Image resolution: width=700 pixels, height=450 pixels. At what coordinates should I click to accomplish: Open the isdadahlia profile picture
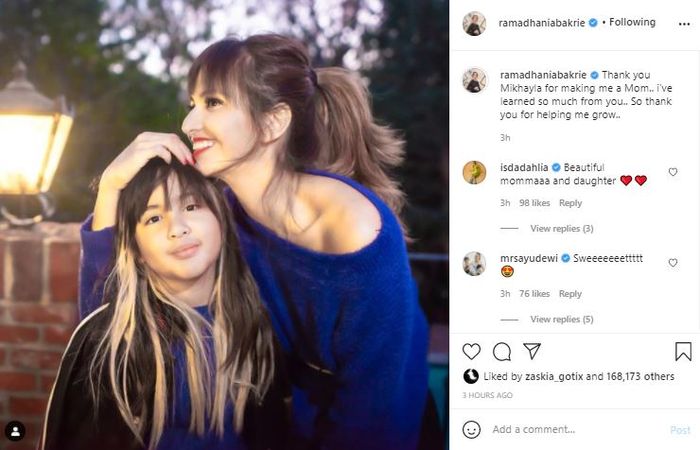pyautogui.click(x=474, y=172)
